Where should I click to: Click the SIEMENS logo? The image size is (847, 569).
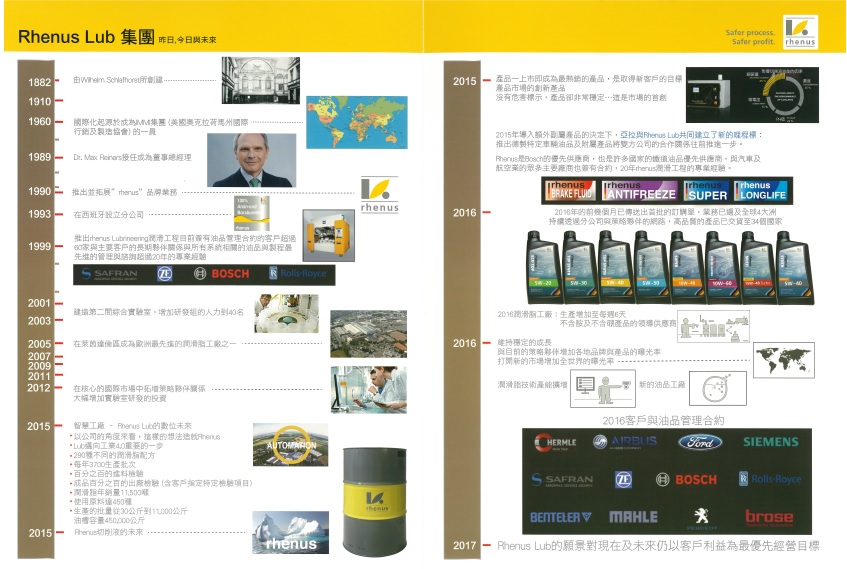pos(771,442)
